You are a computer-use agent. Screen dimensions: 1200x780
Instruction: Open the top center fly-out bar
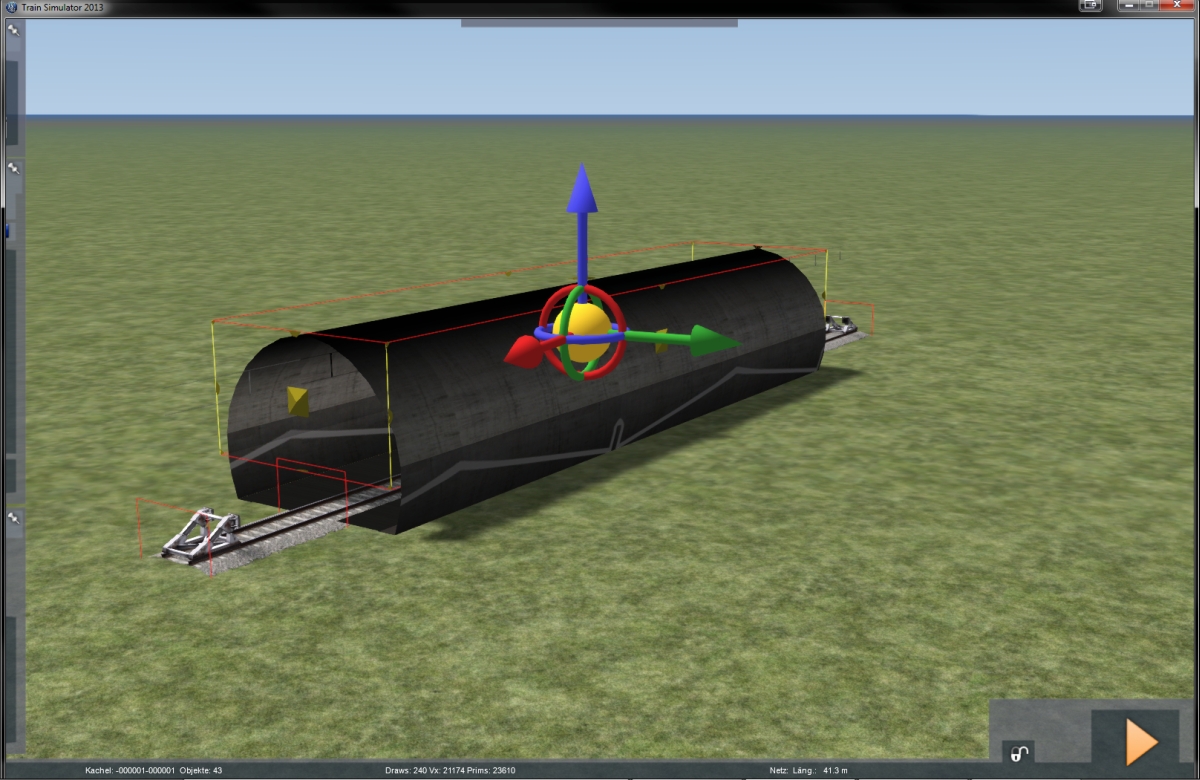(x=599, y=22)
